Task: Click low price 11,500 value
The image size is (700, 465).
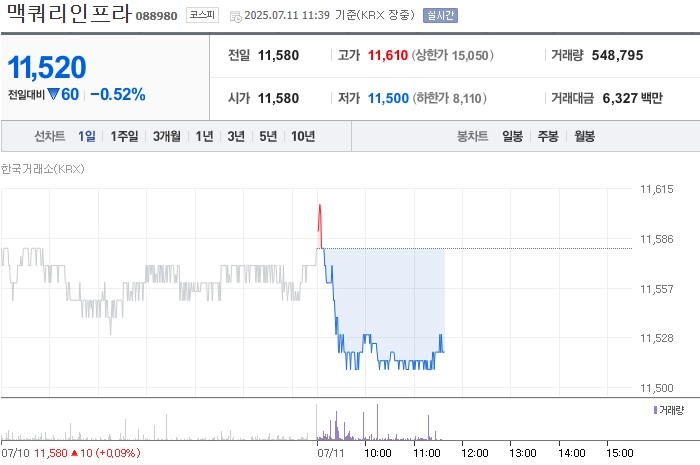Action: (x=388, y=98)
